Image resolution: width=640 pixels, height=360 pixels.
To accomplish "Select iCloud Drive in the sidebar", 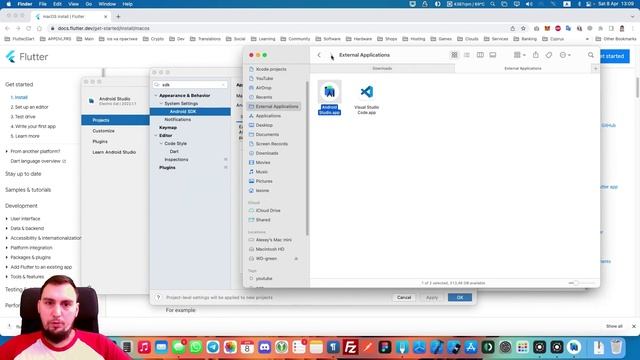I will click(268, 211).
